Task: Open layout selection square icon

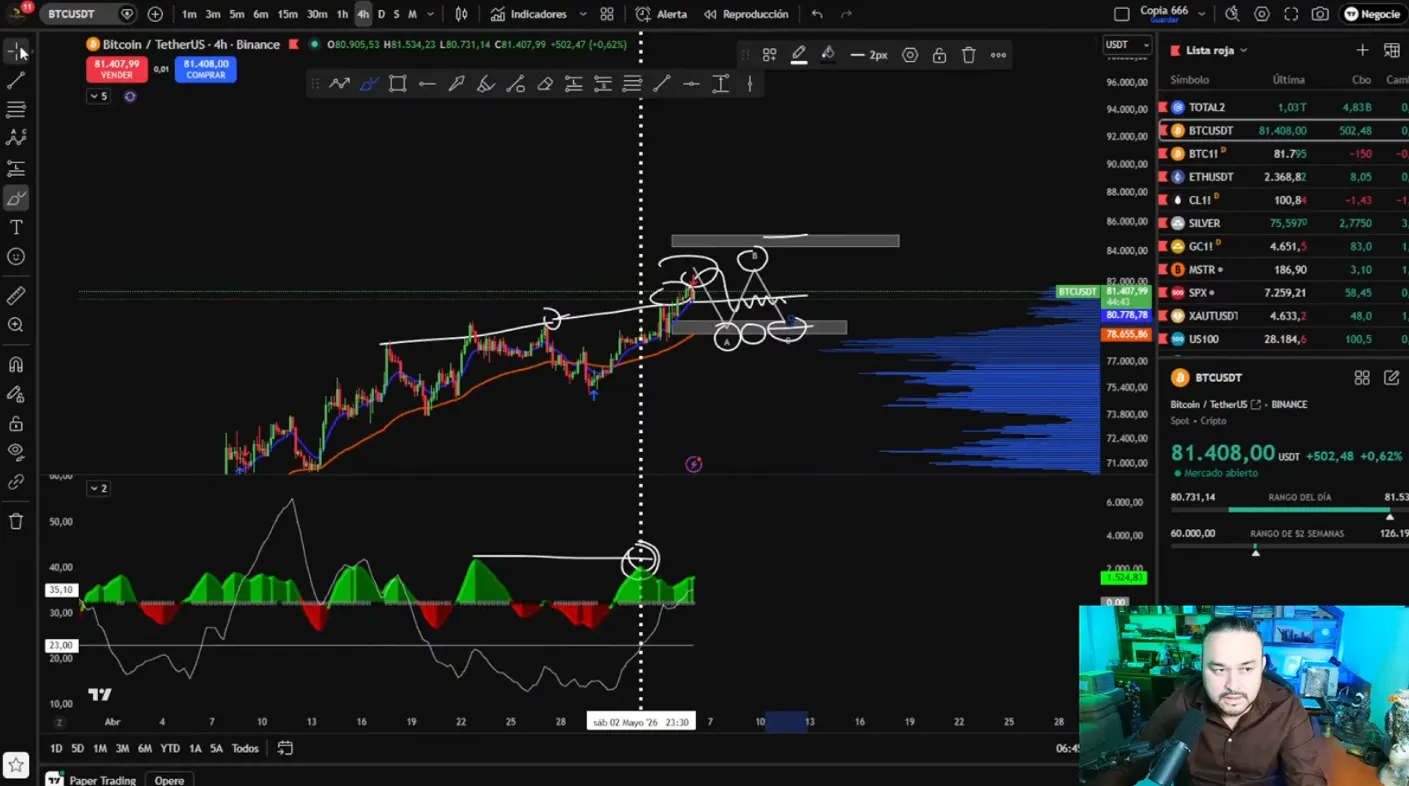Action: pyautogui.click(x=1122, y=14)
